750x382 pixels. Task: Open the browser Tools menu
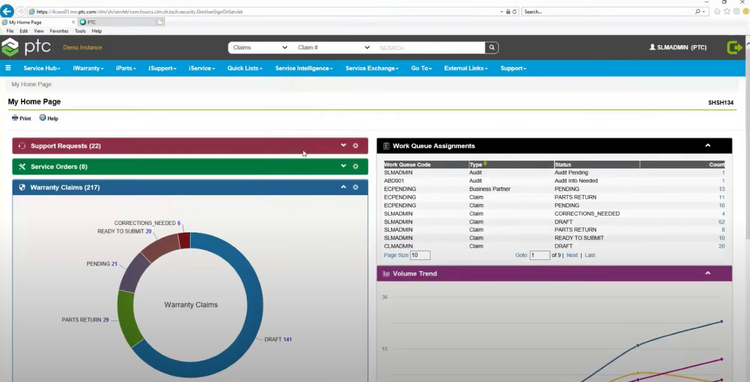pyautogui.click(x=80, y=31)
